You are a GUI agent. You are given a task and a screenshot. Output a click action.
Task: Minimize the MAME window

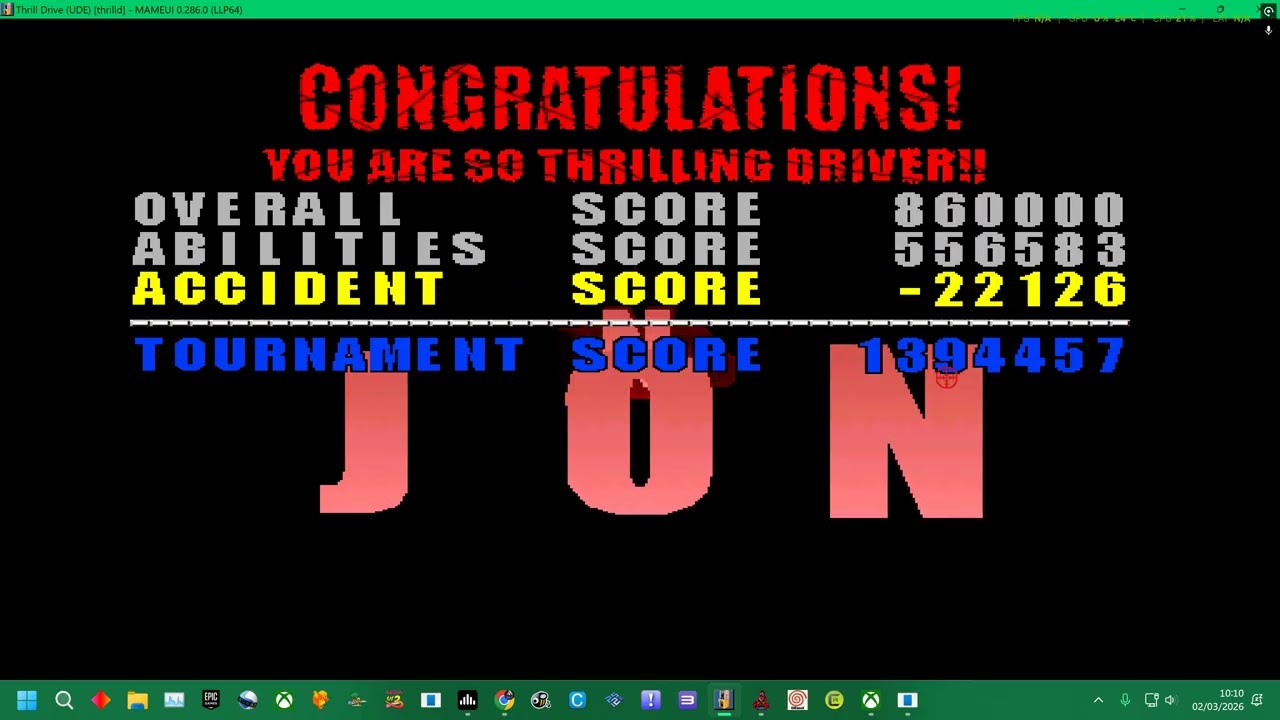1181,9
